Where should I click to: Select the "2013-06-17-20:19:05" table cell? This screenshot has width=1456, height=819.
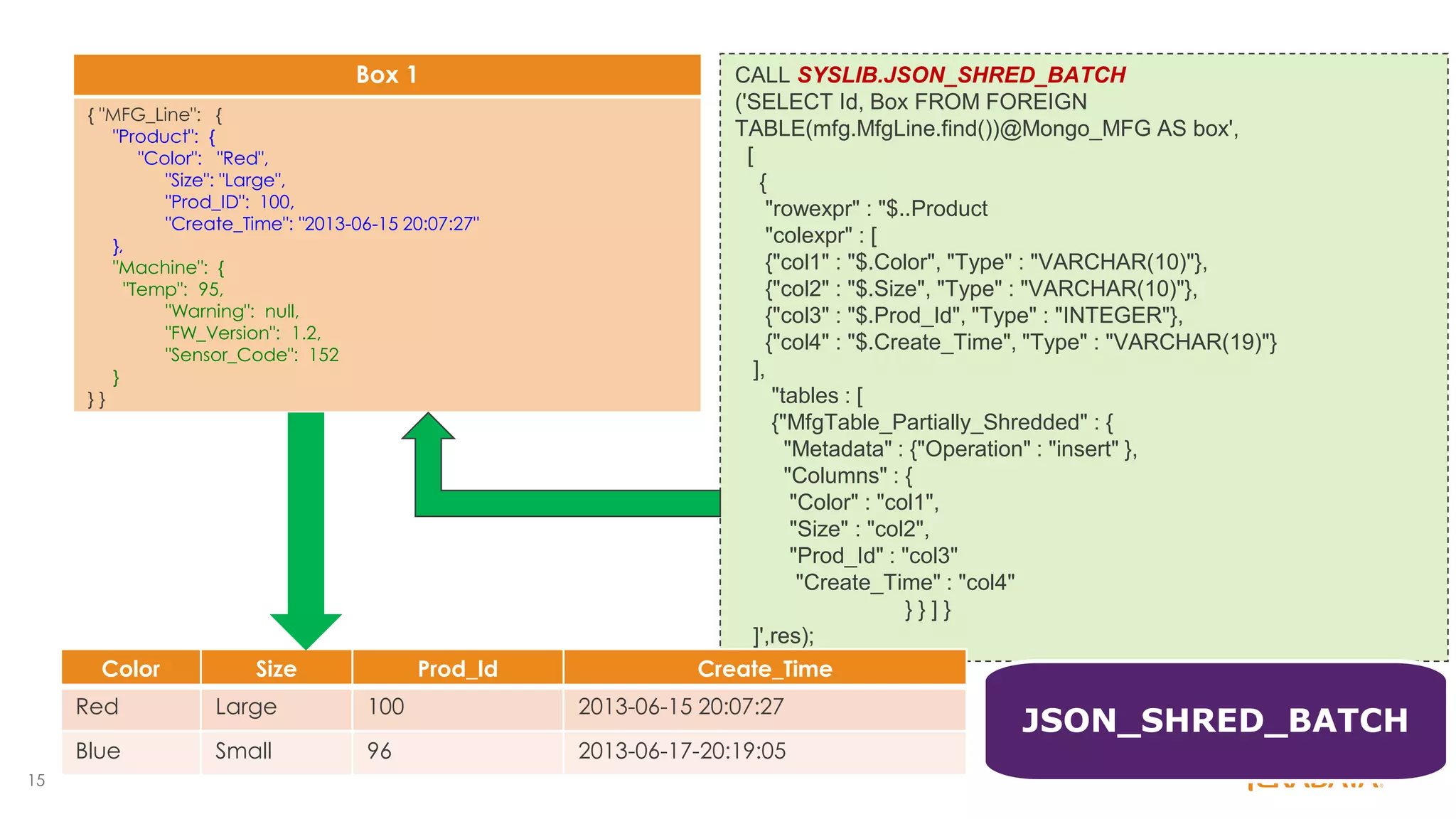(x=765, y=752)
